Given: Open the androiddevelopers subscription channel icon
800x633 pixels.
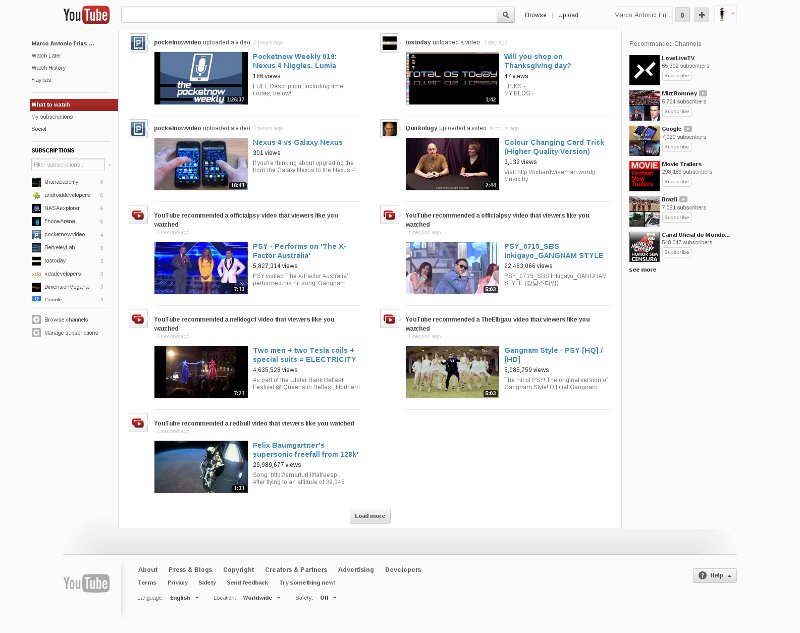Looking at the screenshot, I should (36, 195).
